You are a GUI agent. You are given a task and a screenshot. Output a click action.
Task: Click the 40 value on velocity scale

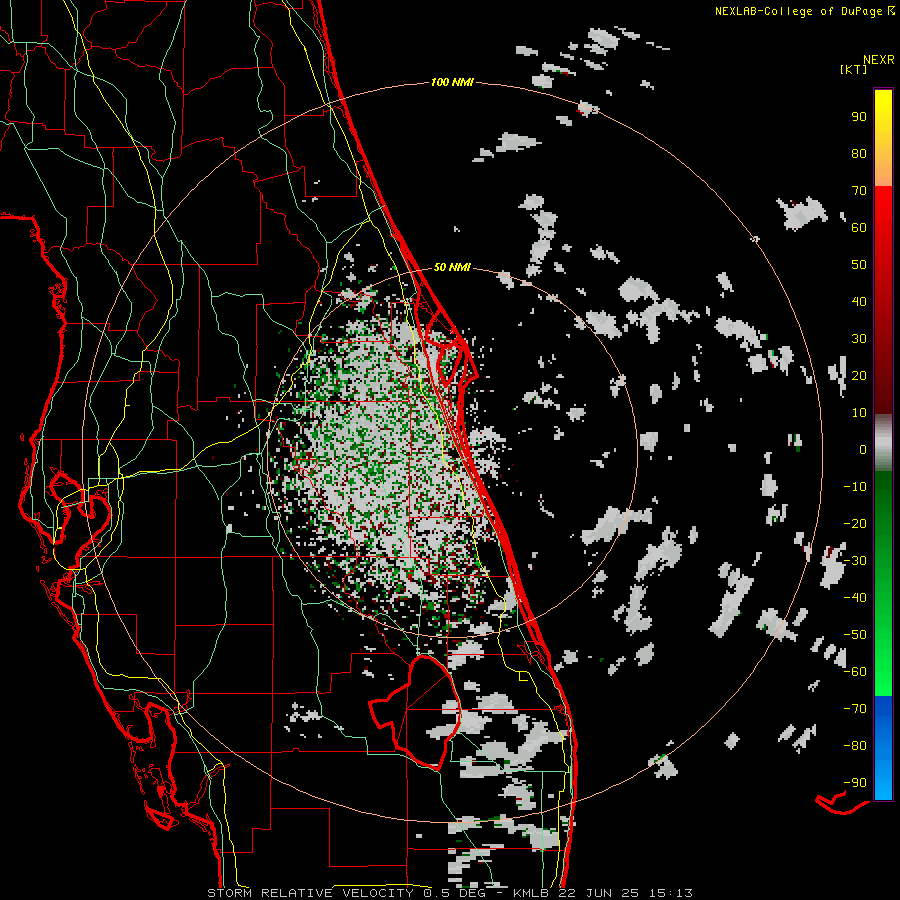859,301
